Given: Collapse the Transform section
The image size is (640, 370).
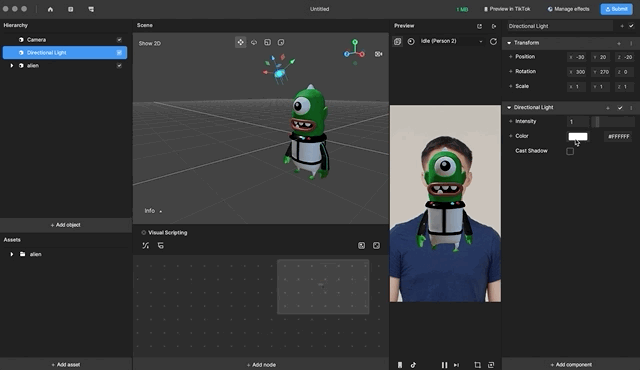Looking at the screenshot, I should click(509, 43).
